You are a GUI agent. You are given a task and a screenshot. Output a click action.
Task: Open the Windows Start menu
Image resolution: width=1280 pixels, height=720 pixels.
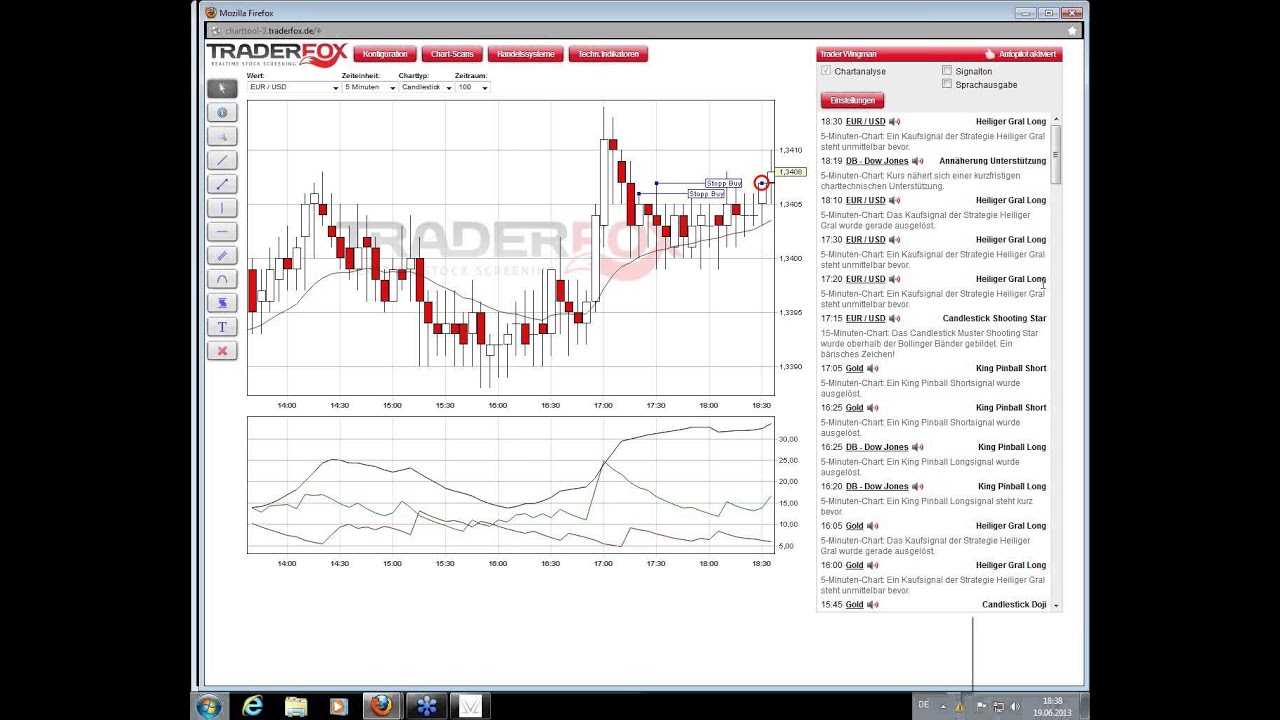209,706
